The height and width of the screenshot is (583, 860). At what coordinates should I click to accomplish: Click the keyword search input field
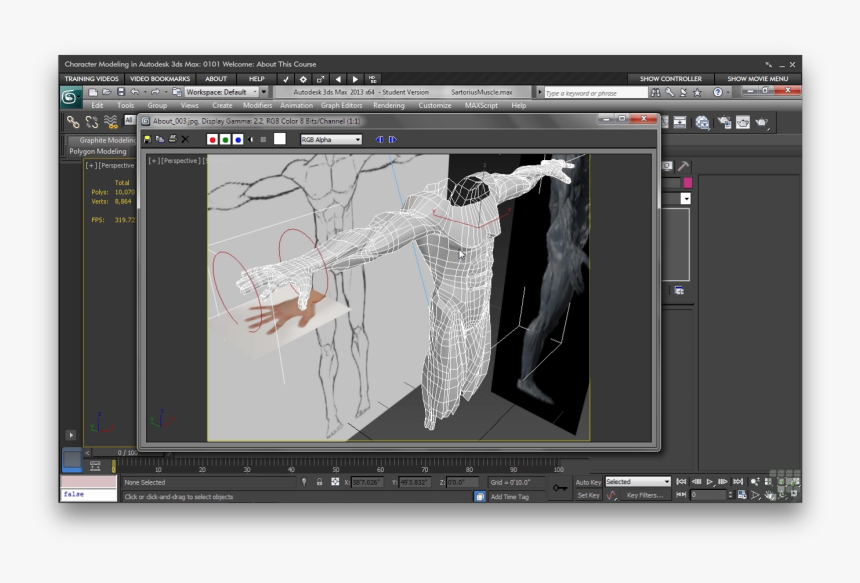click(596, 93)
